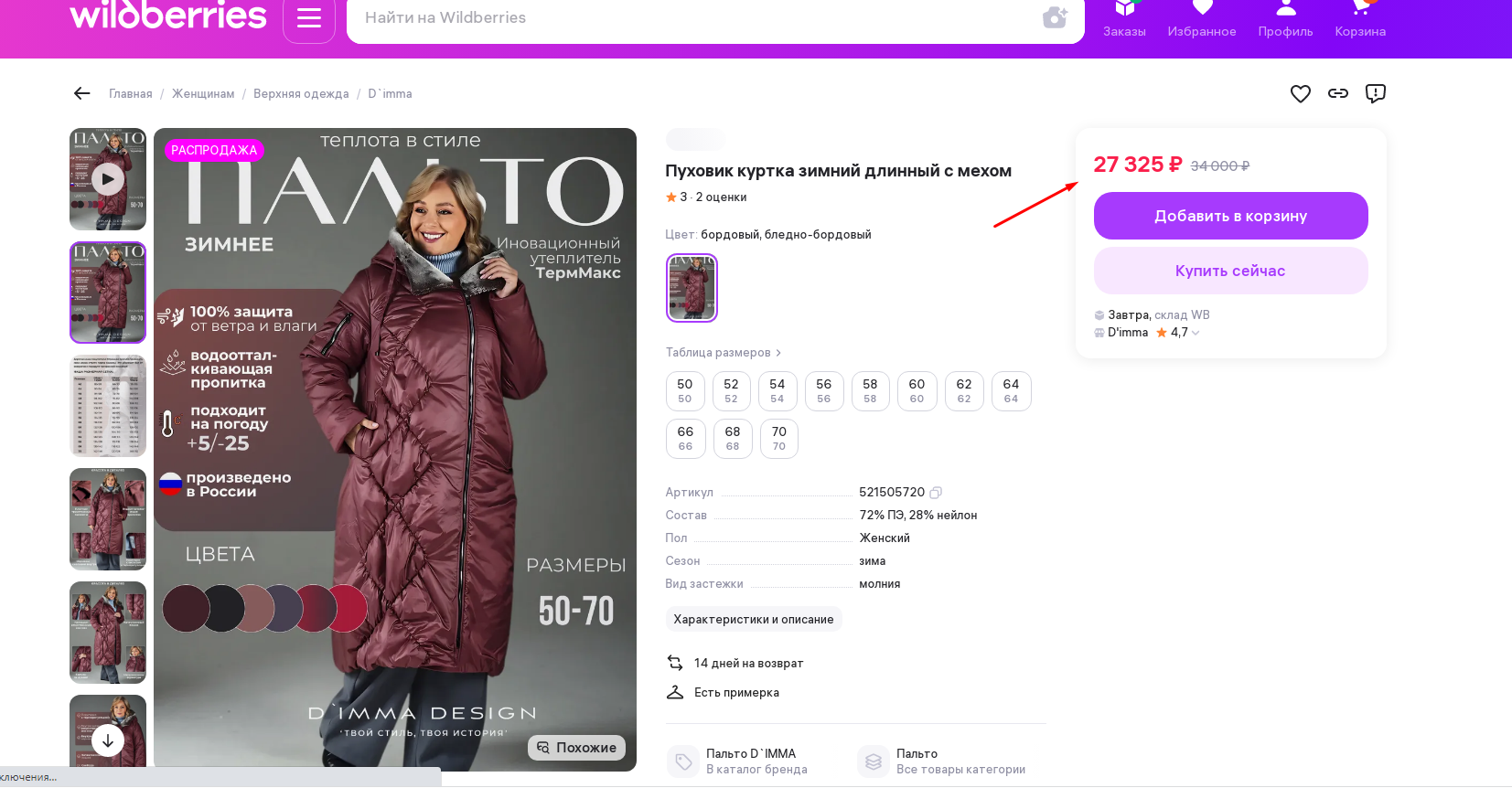Select size 54
Viewport: 1512px width, 788px height.
(777, 391)
